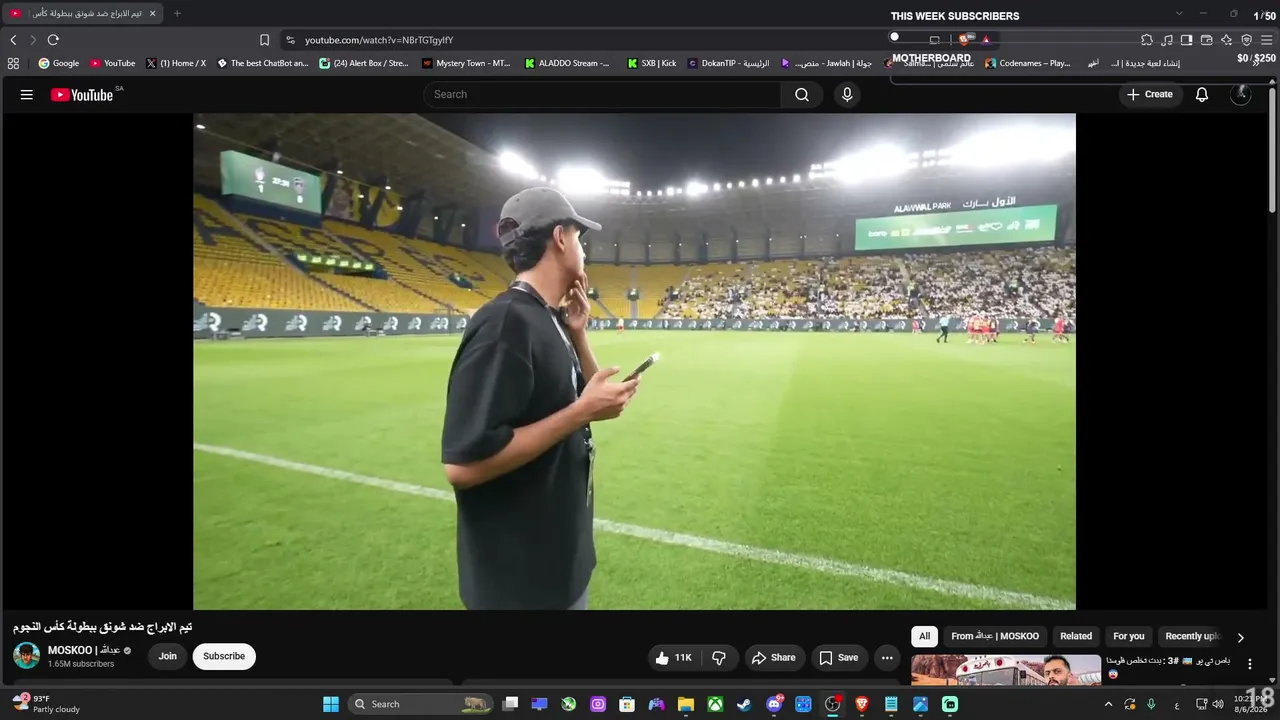Select the For you filter chip
This screenshot has width=1280, height=720.
pyautogui.click(x=1129, y=636)
